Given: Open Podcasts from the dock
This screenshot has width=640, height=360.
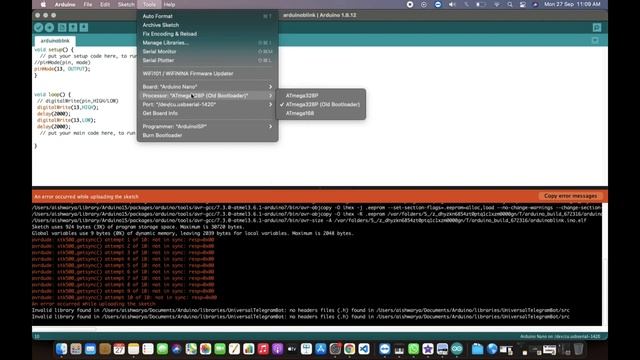Looking at the screenshot, I should (278, 349).
